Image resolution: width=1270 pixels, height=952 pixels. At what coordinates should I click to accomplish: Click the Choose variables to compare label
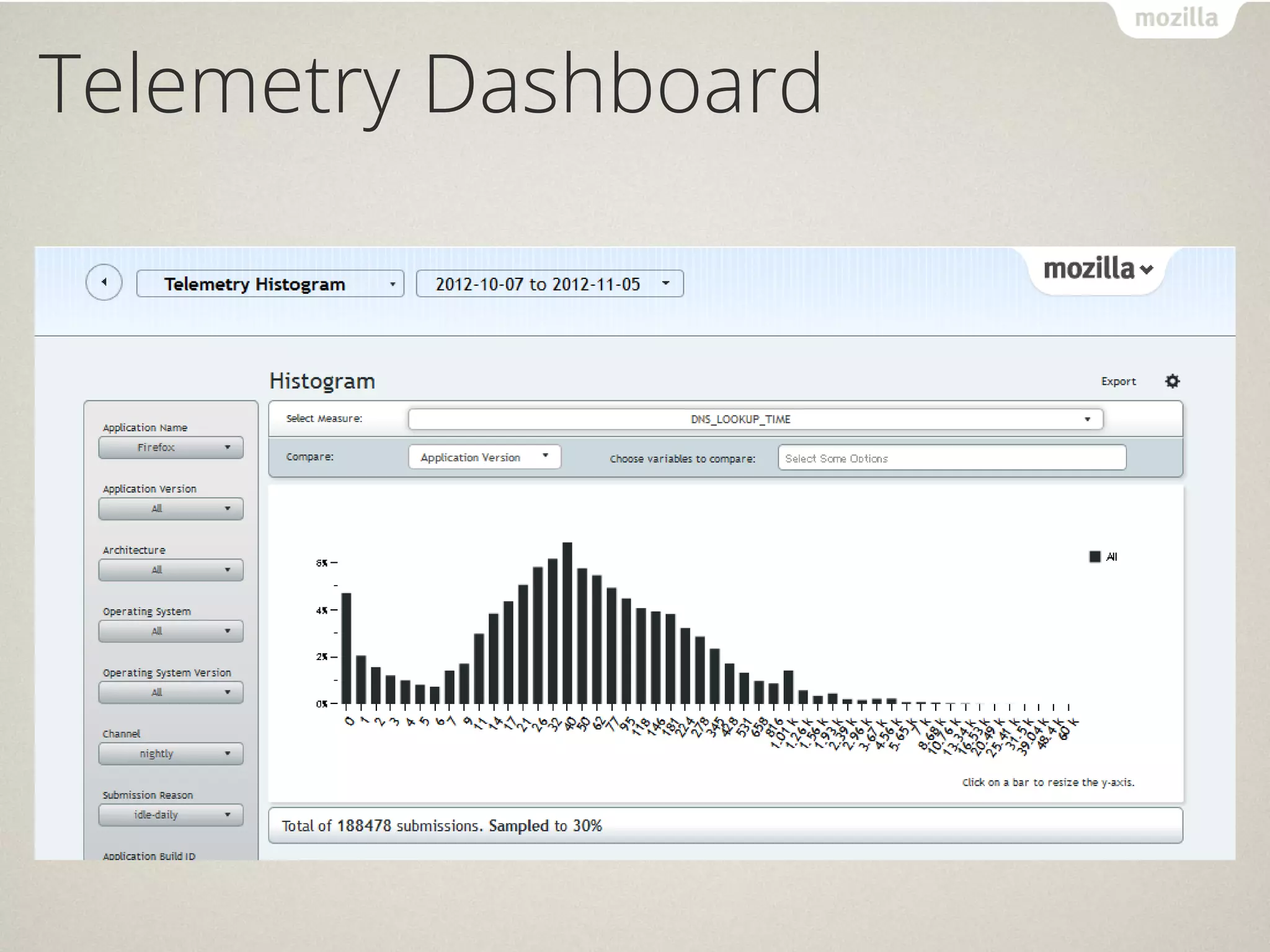(x=682, y=459)
